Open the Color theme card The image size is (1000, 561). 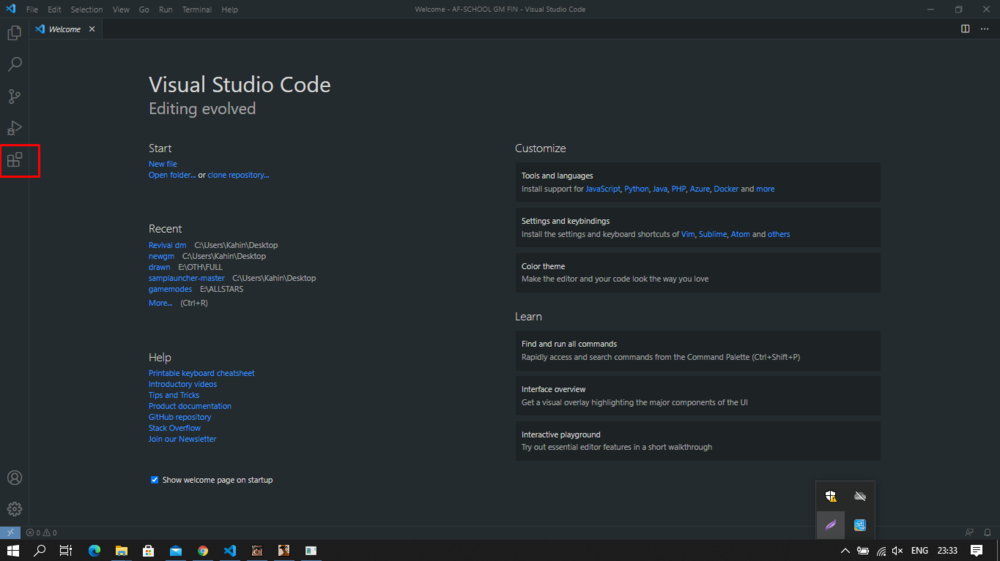pos(698,273)
